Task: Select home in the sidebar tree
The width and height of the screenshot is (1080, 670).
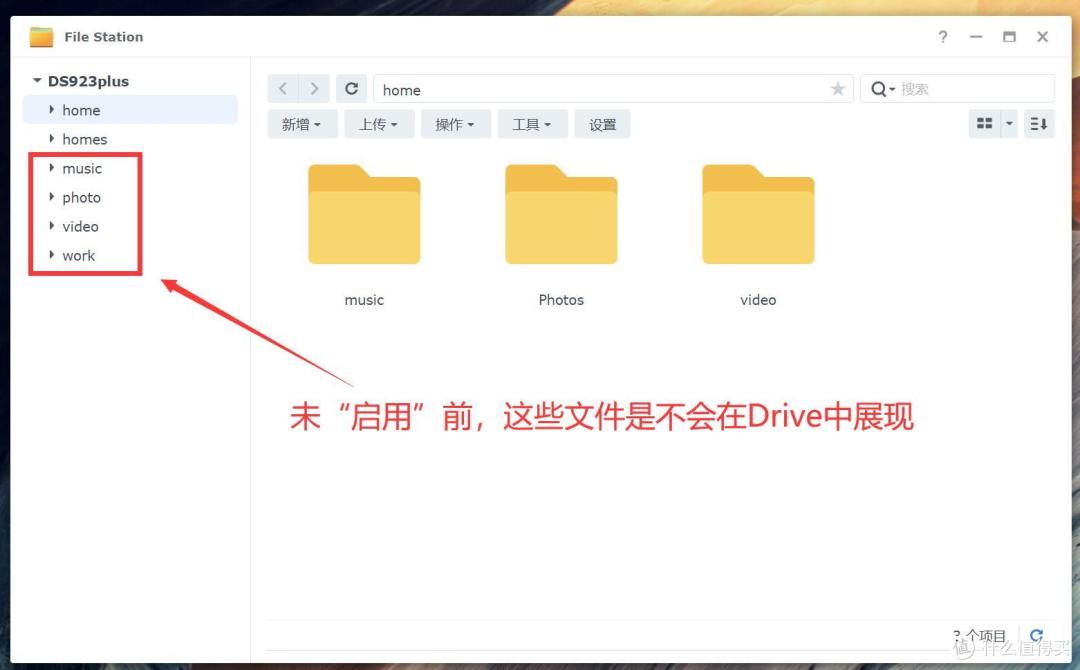Action: point(130,109)
